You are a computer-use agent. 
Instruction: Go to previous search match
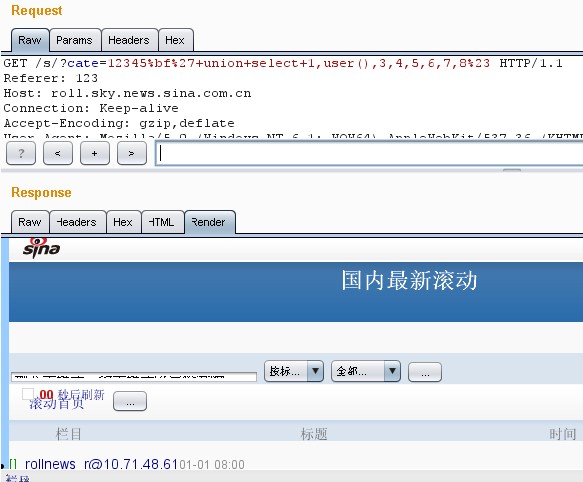[58, 153]
